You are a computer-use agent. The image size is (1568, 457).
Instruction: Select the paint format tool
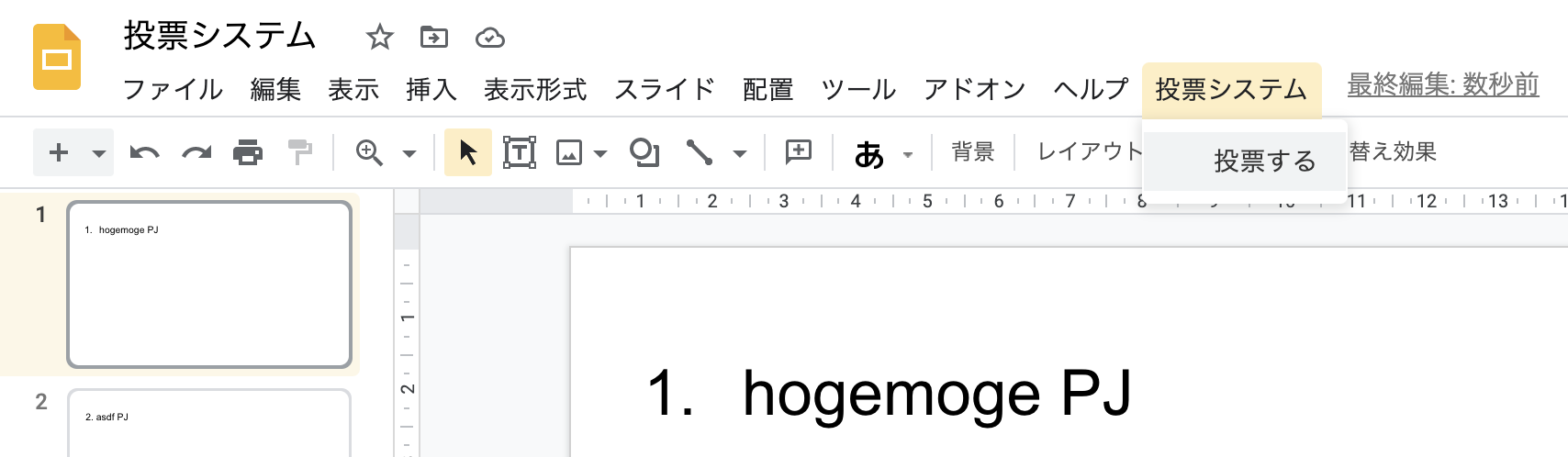300,152
